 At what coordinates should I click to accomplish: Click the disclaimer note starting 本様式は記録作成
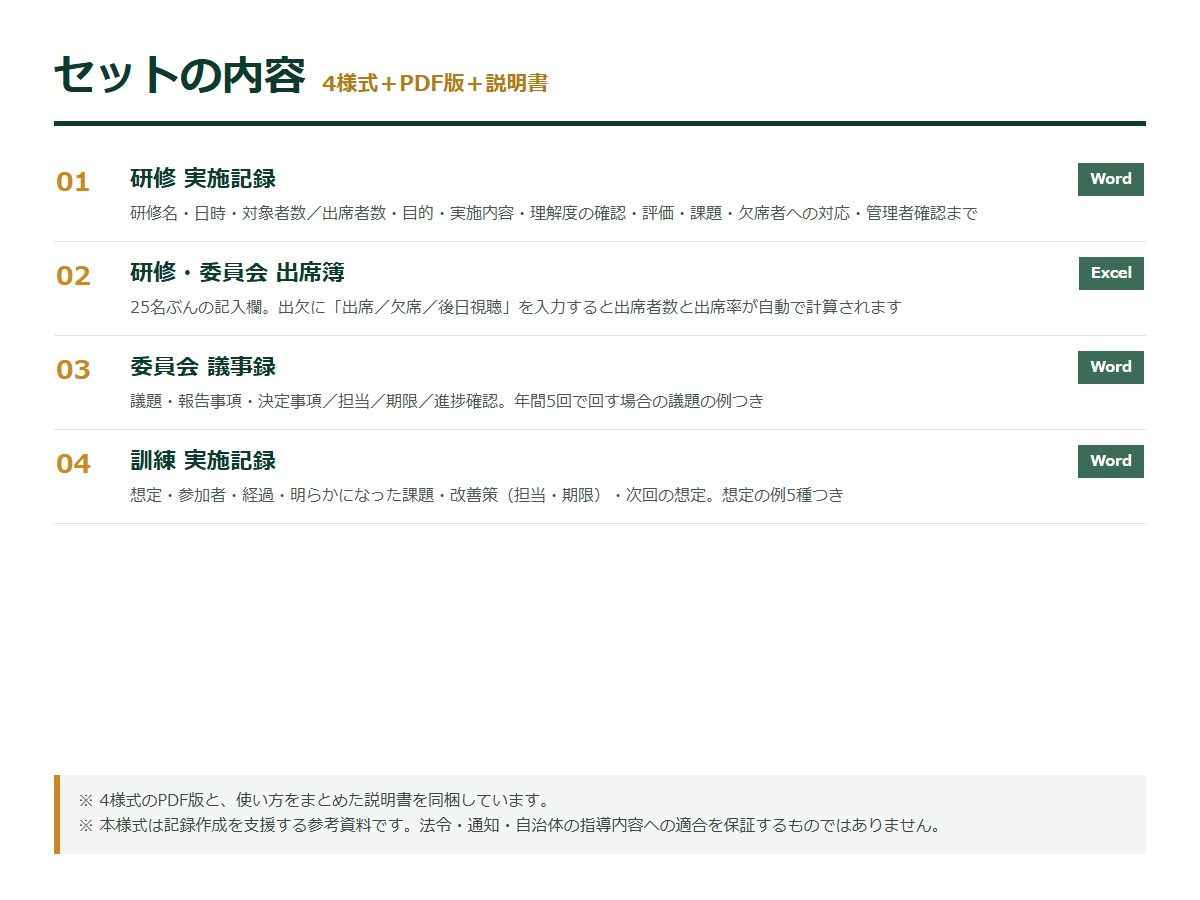tap(509, 827)
